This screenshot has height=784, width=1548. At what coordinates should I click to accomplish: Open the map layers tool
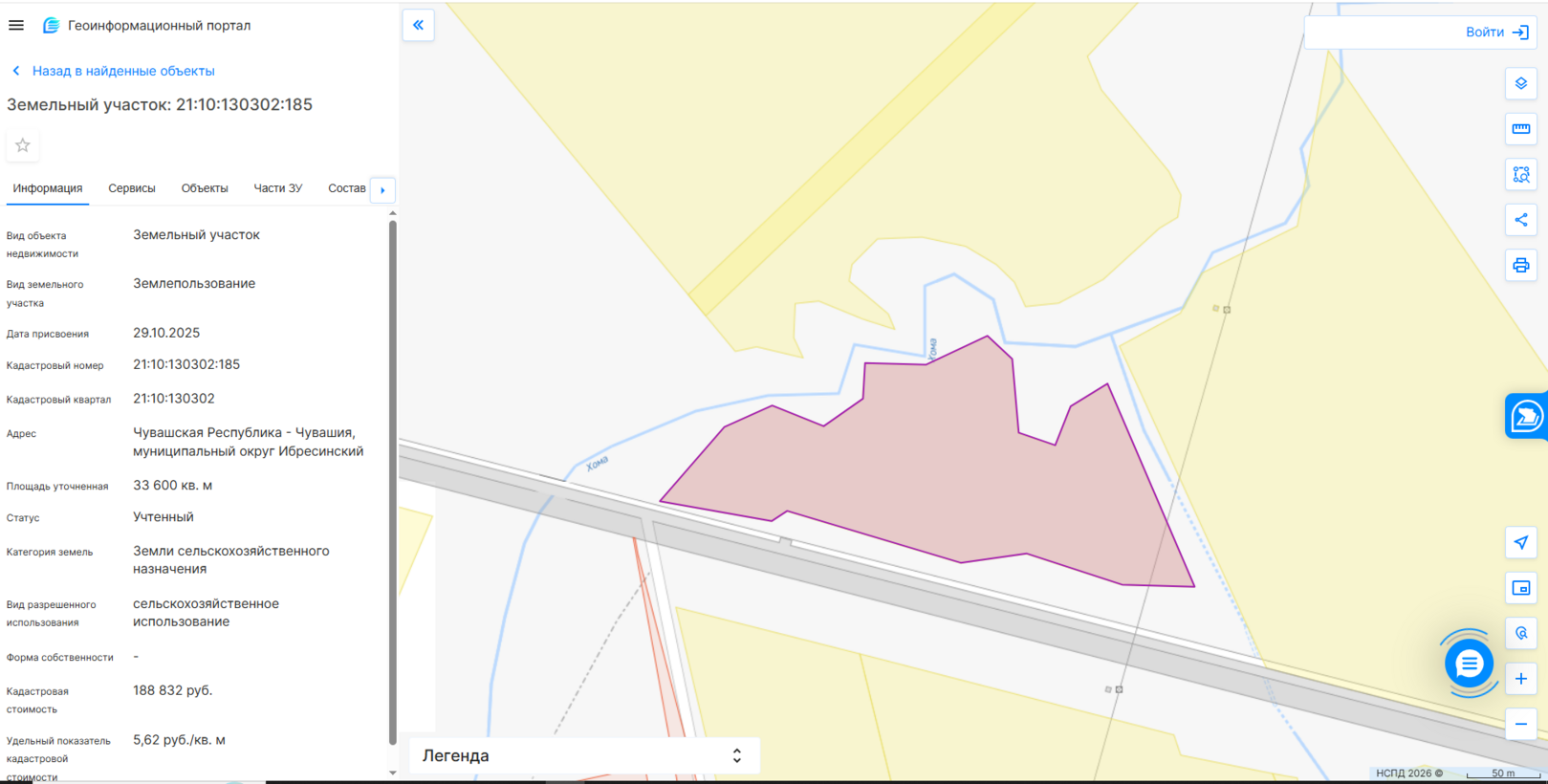[x=1520, y=83]
